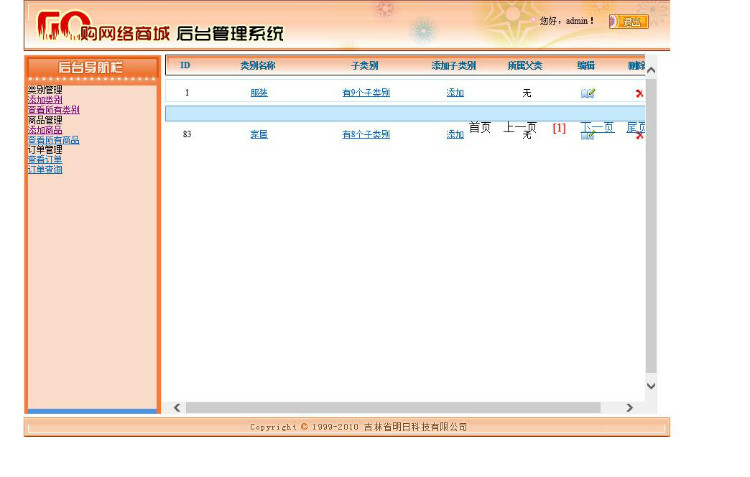
Task: Open the 添加类别 sidebar link
Action: [x=45, y=100]
